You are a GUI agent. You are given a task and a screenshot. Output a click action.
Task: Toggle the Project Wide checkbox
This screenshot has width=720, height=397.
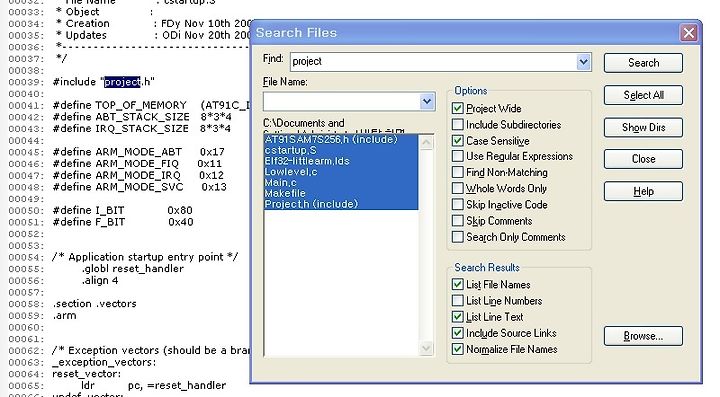tap(457, 108)
